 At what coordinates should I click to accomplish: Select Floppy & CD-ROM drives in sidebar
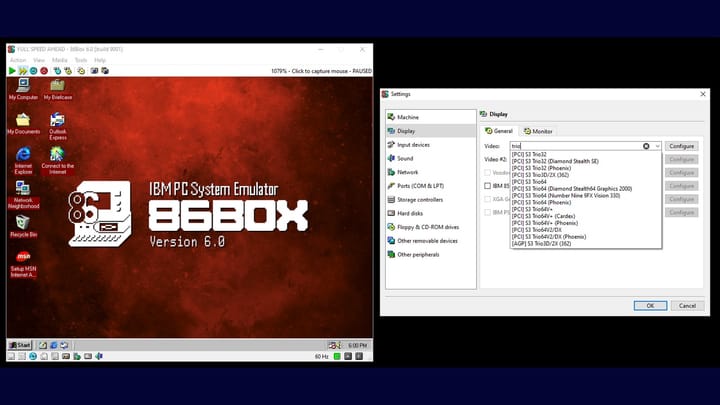click(x=431, y=227)
